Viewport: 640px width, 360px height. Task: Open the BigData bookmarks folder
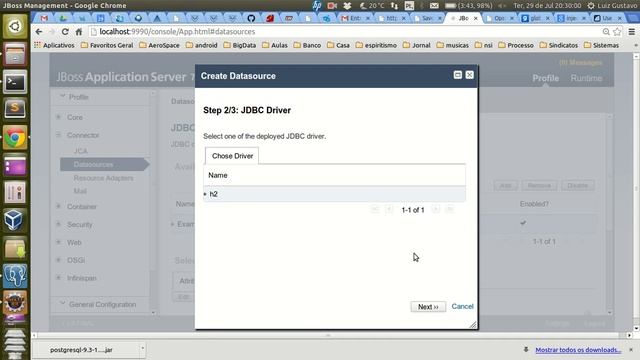(240, 45)
